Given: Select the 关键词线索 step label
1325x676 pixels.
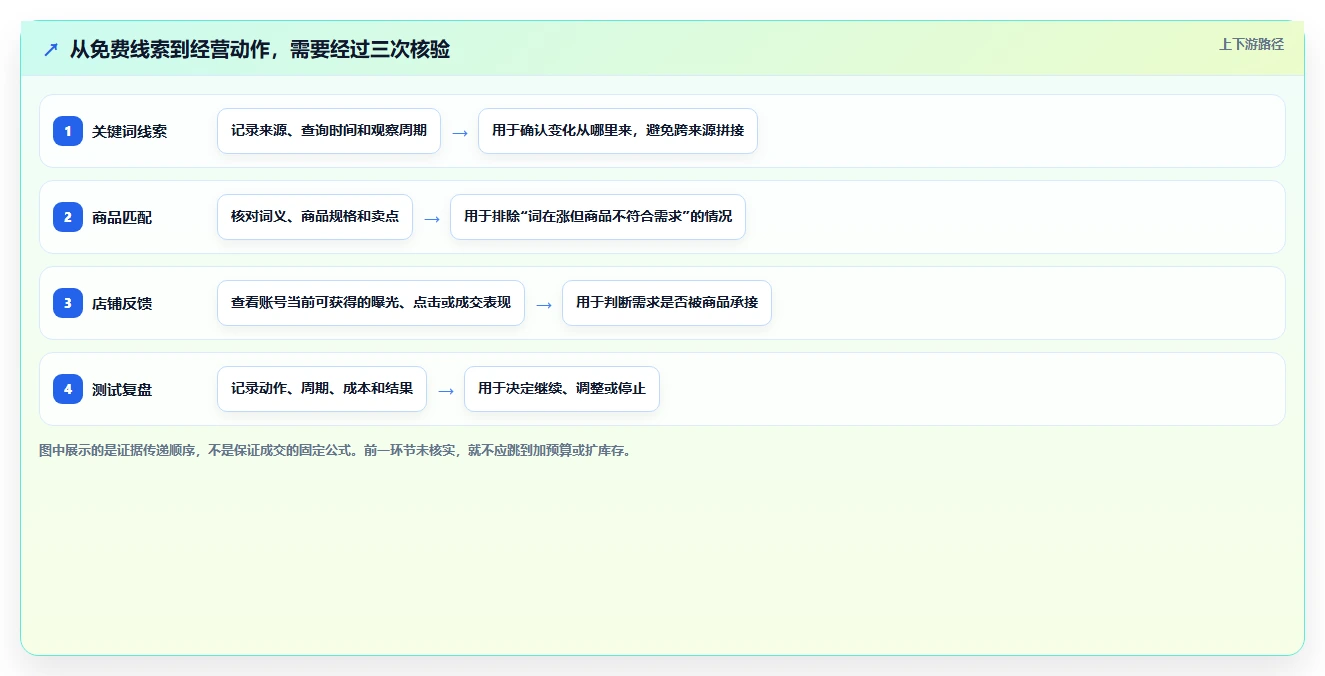Looking at the screenshot, I should click(x=130, y=132).
